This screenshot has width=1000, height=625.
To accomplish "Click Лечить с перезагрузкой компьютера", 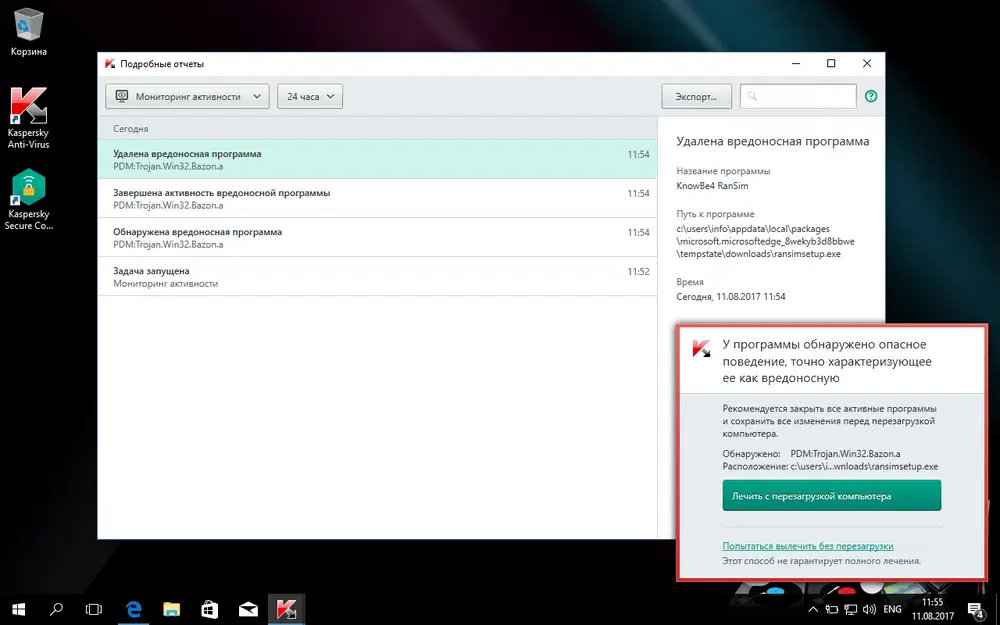I will click(831, 495).
